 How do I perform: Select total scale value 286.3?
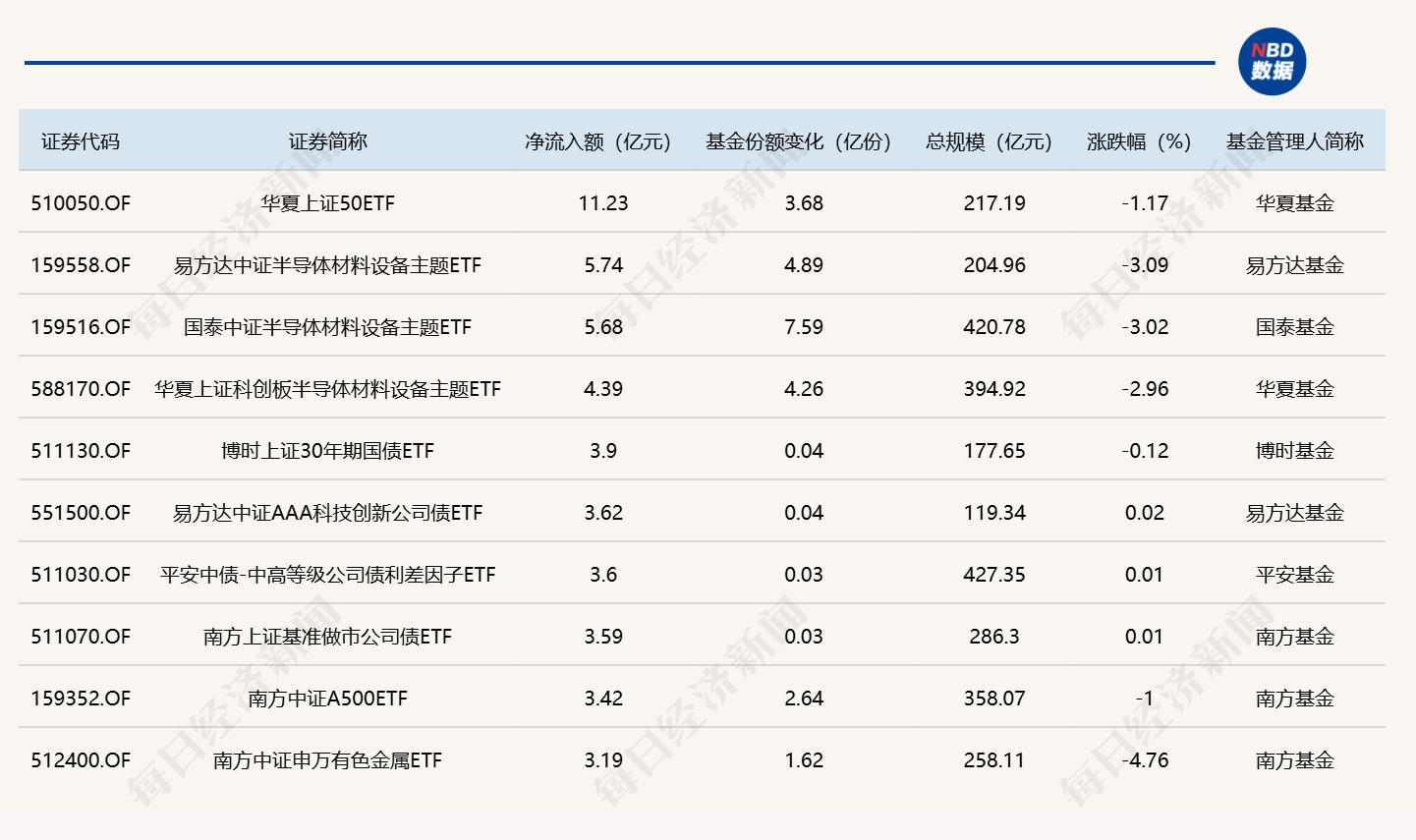click(x=994, y=637)
